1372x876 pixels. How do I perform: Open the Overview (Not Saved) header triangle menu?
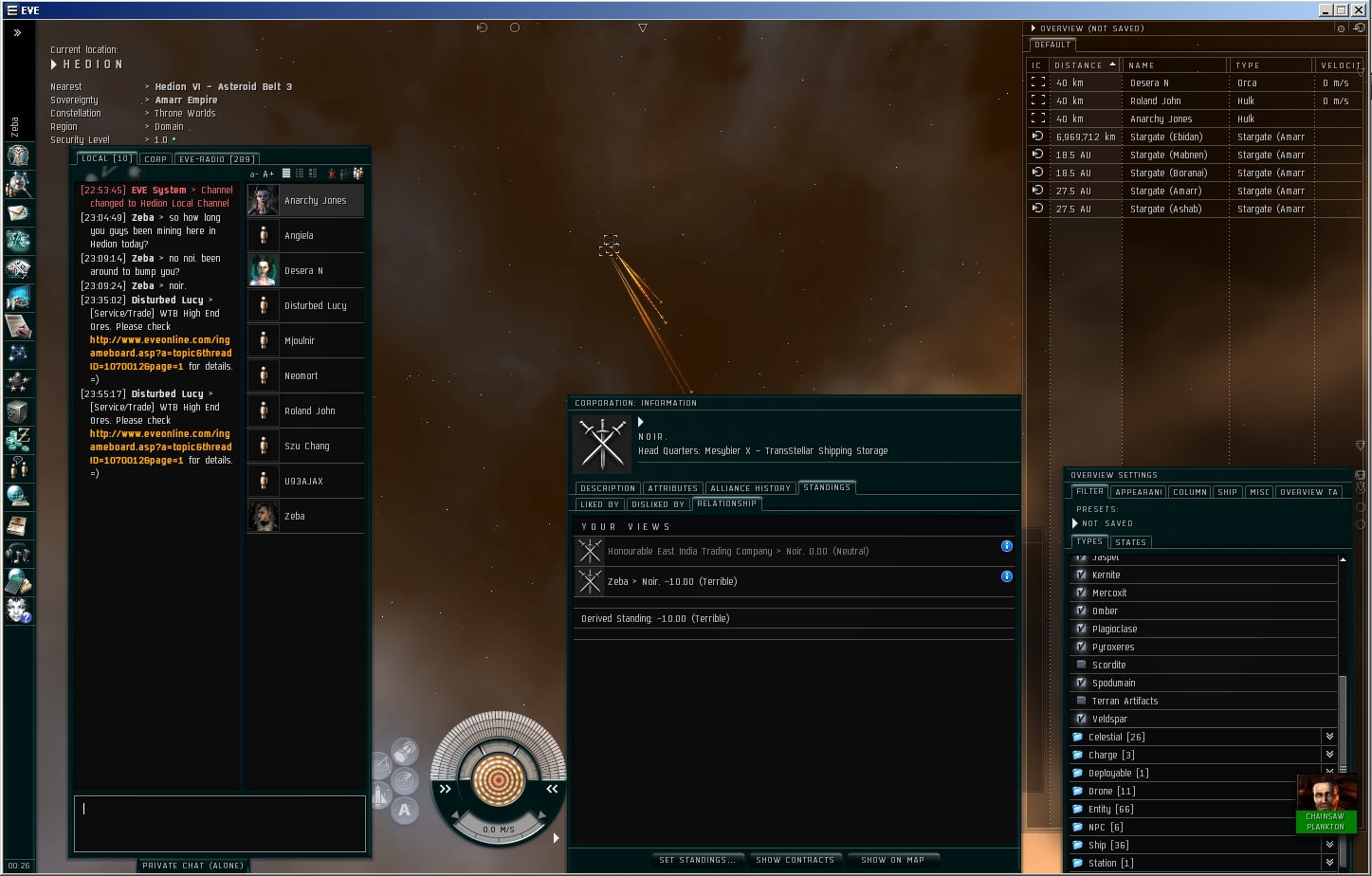click(x=1033, y=28)
